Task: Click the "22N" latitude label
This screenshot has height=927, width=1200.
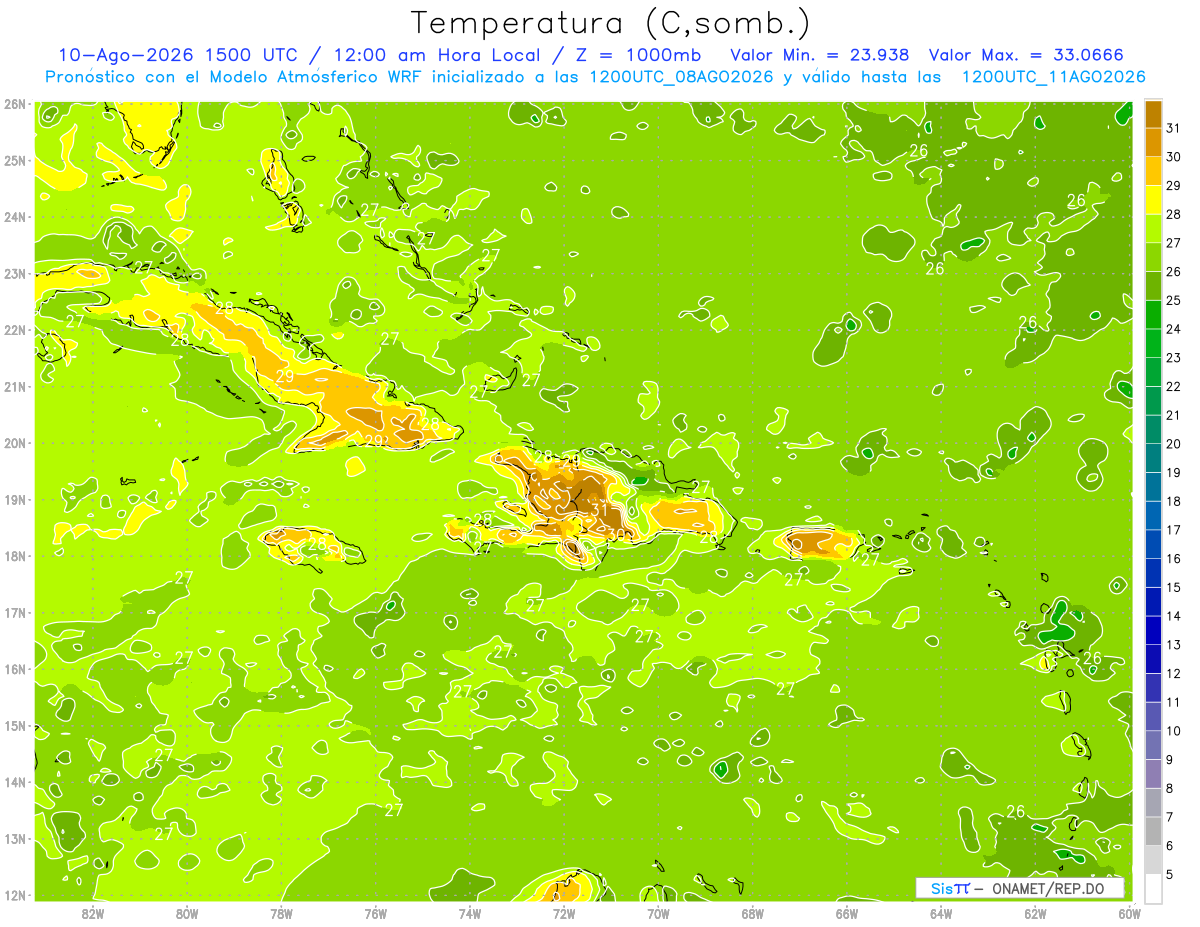Action: [x=15, y=330]
